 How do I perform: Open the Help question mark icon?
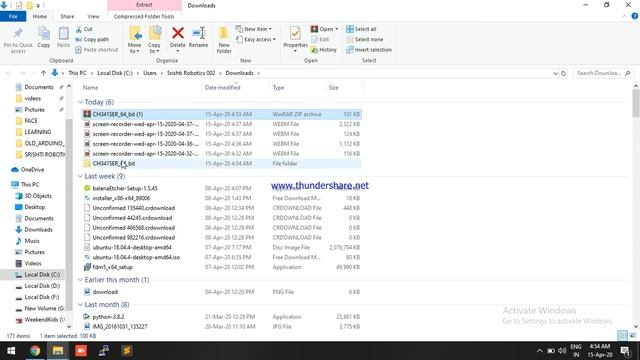point(635,16)
